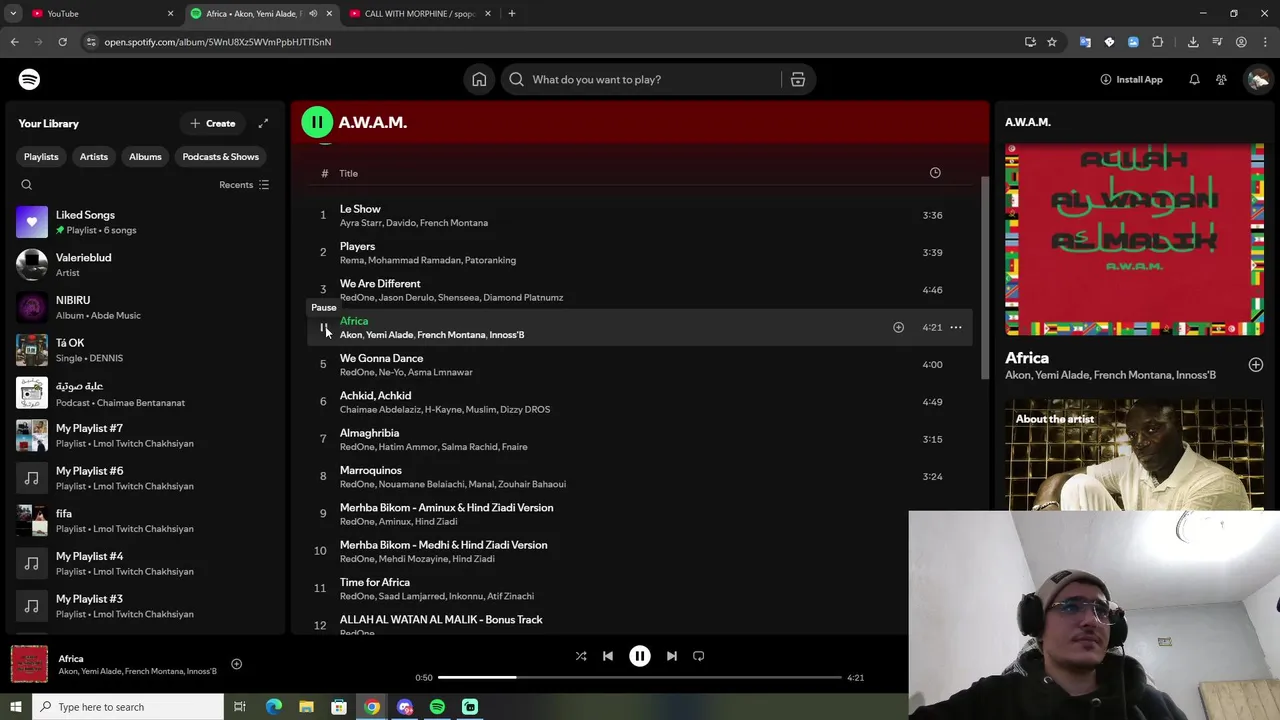The image size is (1280, 720).
Task: Expand Your Library to full view
Action: click(x=263, y=123)
